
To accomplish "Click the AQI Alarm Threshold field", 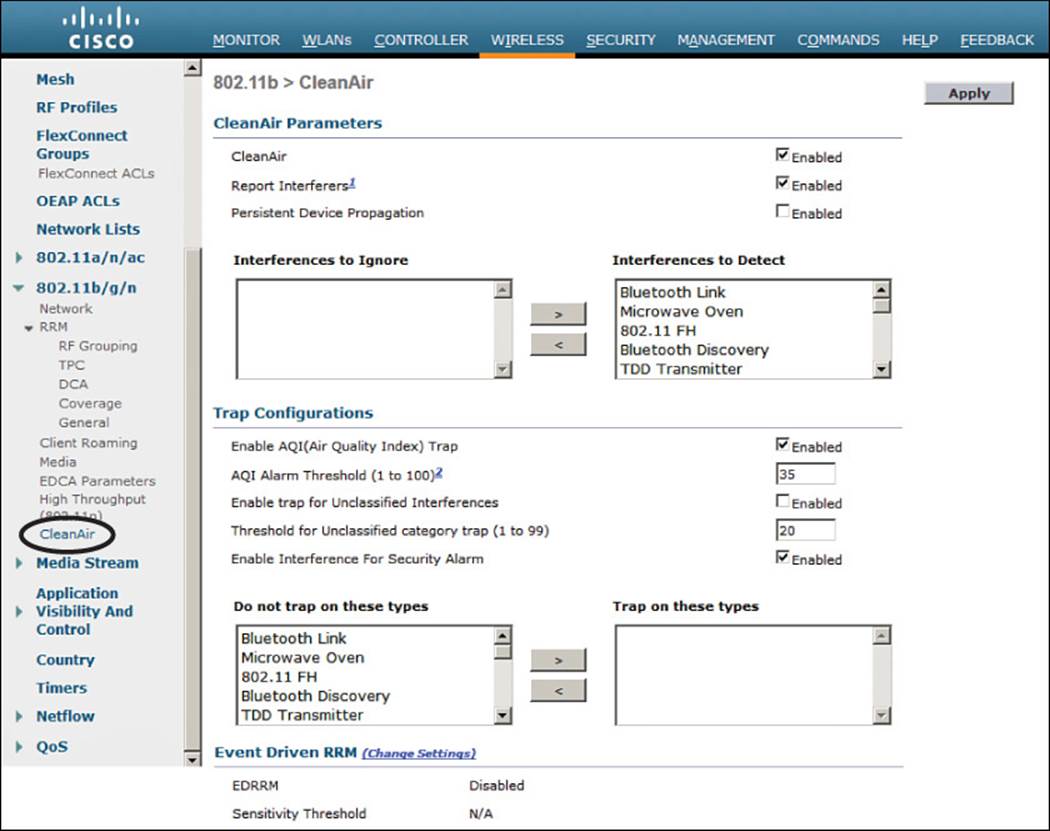I will [x=806, y=474].
